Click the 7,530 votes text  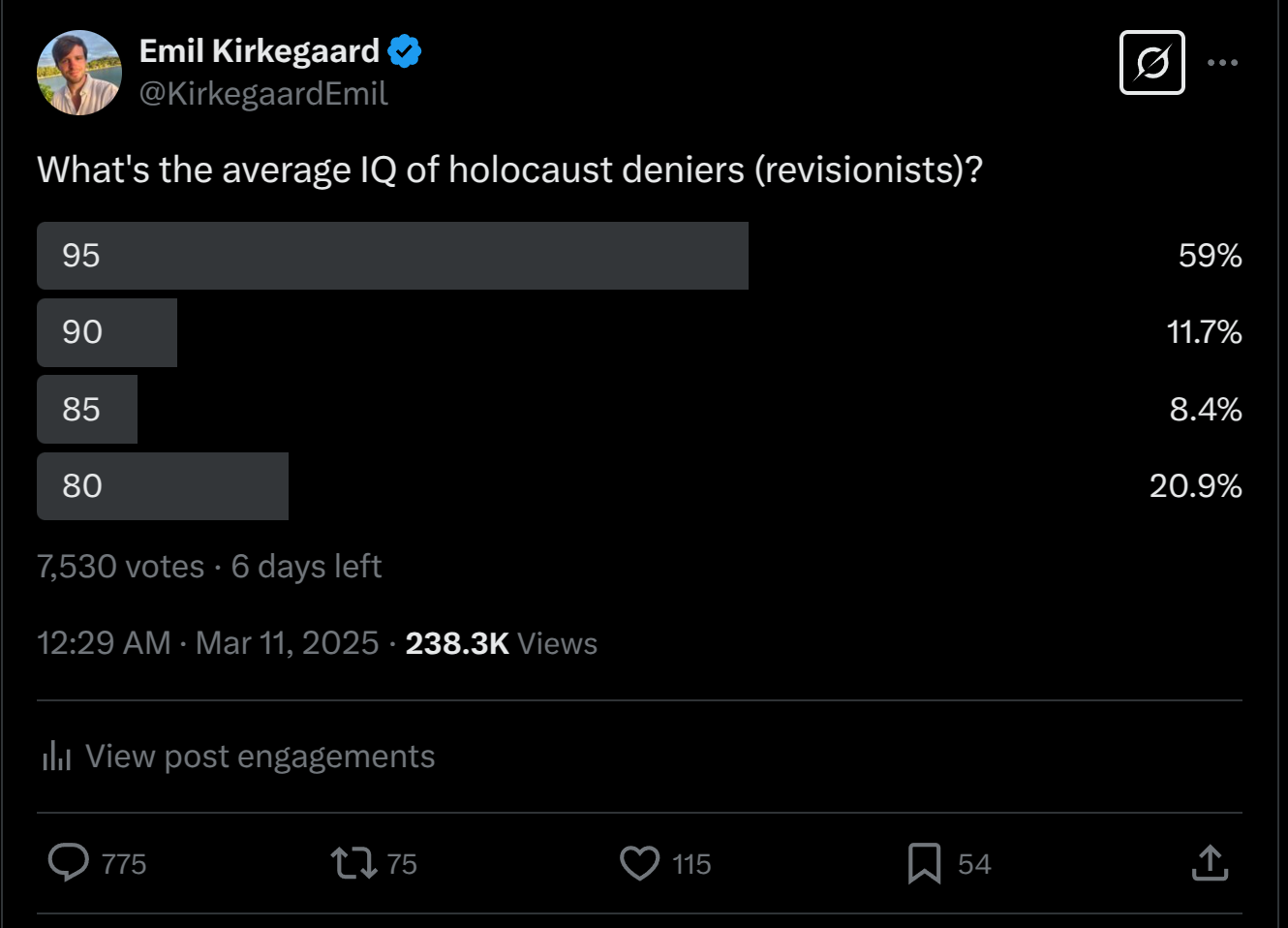pos(121,567)
